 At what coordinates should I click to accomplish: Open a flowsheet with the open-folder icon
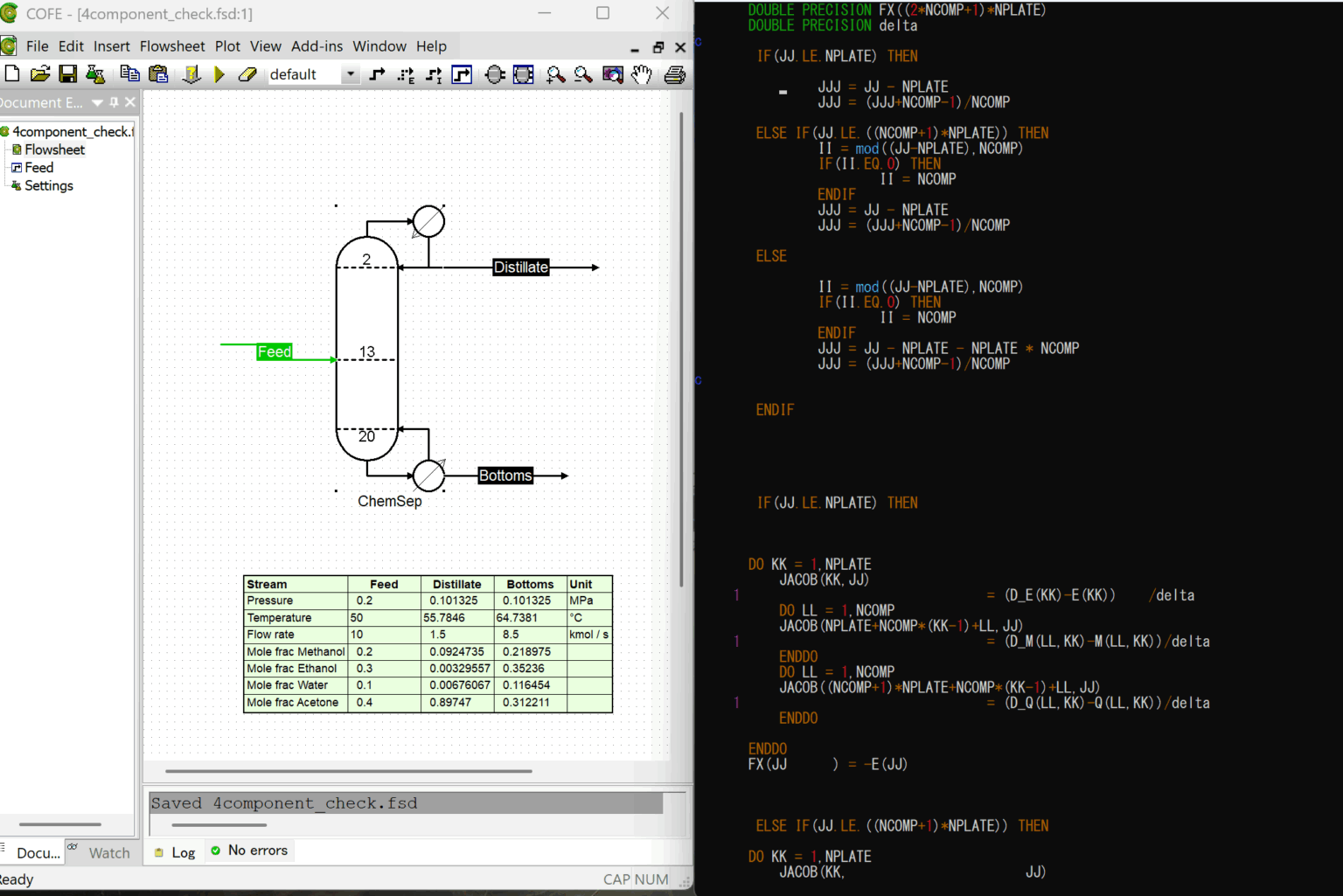(x=40, y=75)
